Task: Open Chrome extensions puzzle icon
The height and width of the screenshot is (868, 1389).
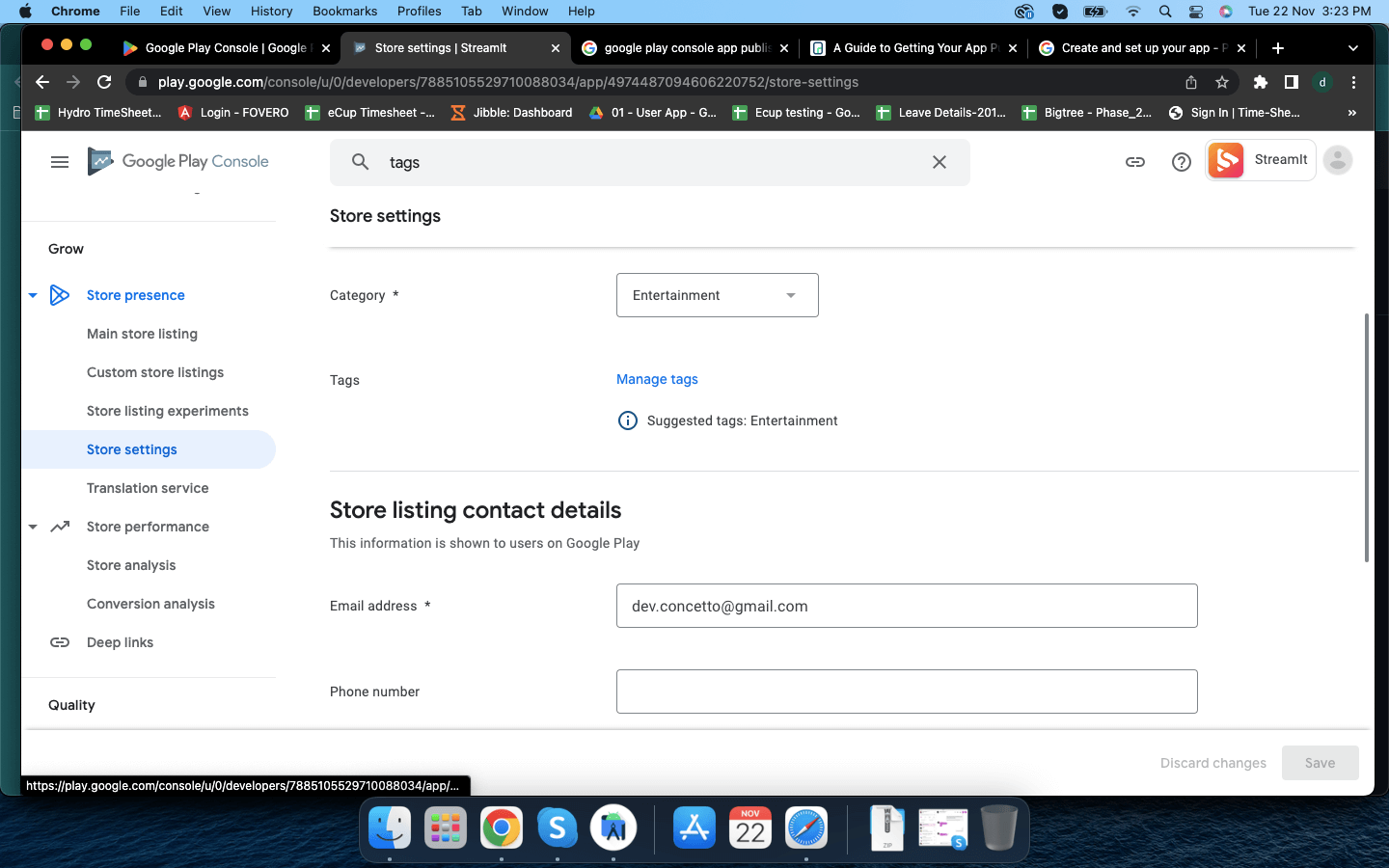Action: (x=1260, y=82)
